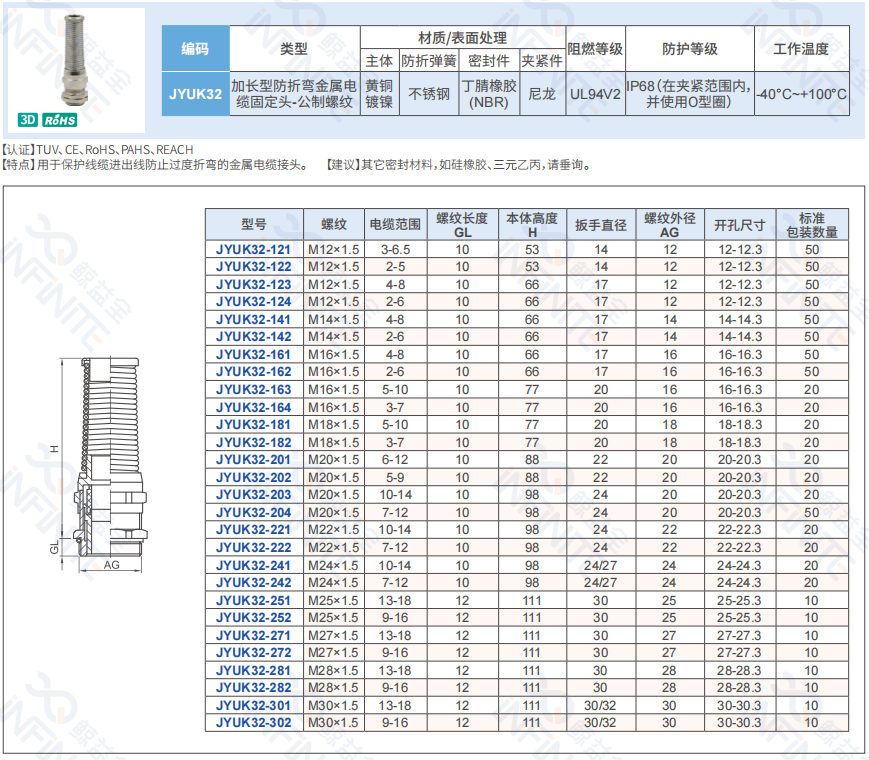Screen dimensions: 869x760
Task: Select model JYUK32-252
Action: (x=254, y=617)
